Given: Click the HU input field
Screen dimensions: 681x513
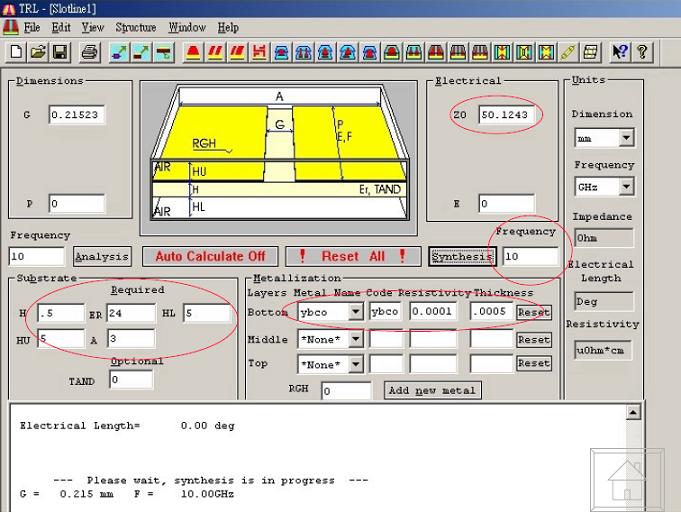Looking at the screenshot, I should click(61, 338).
